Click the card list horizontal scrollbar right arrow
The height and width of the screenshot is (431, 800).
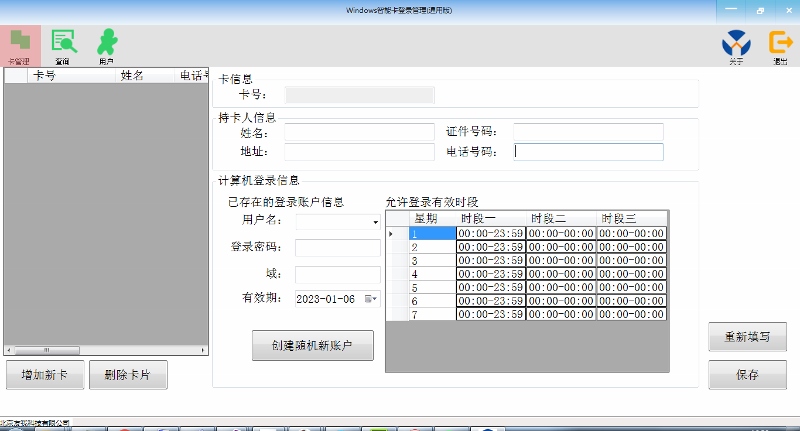click(x=203, y=350)
